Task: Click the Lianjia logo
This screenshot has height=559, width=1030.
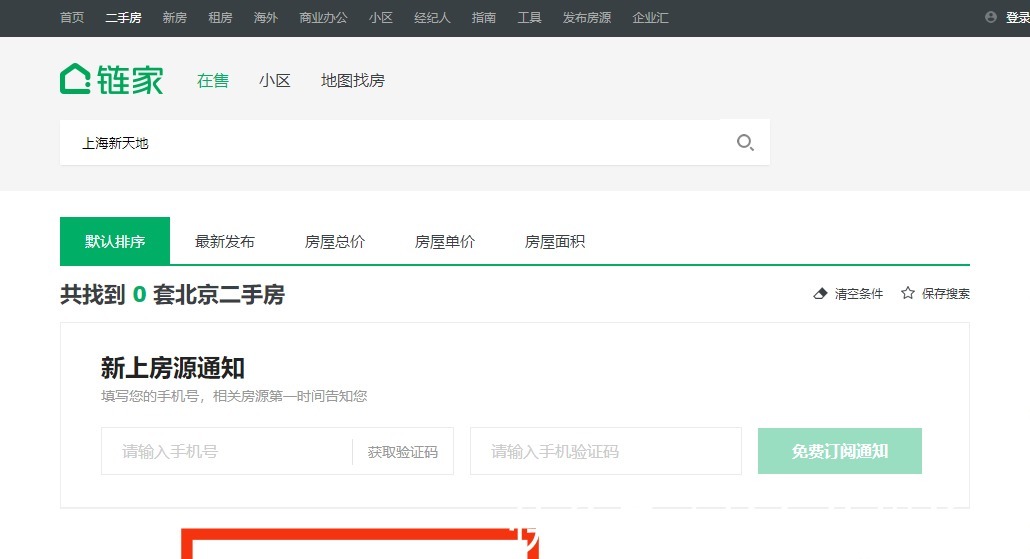Action: (112, 79)
